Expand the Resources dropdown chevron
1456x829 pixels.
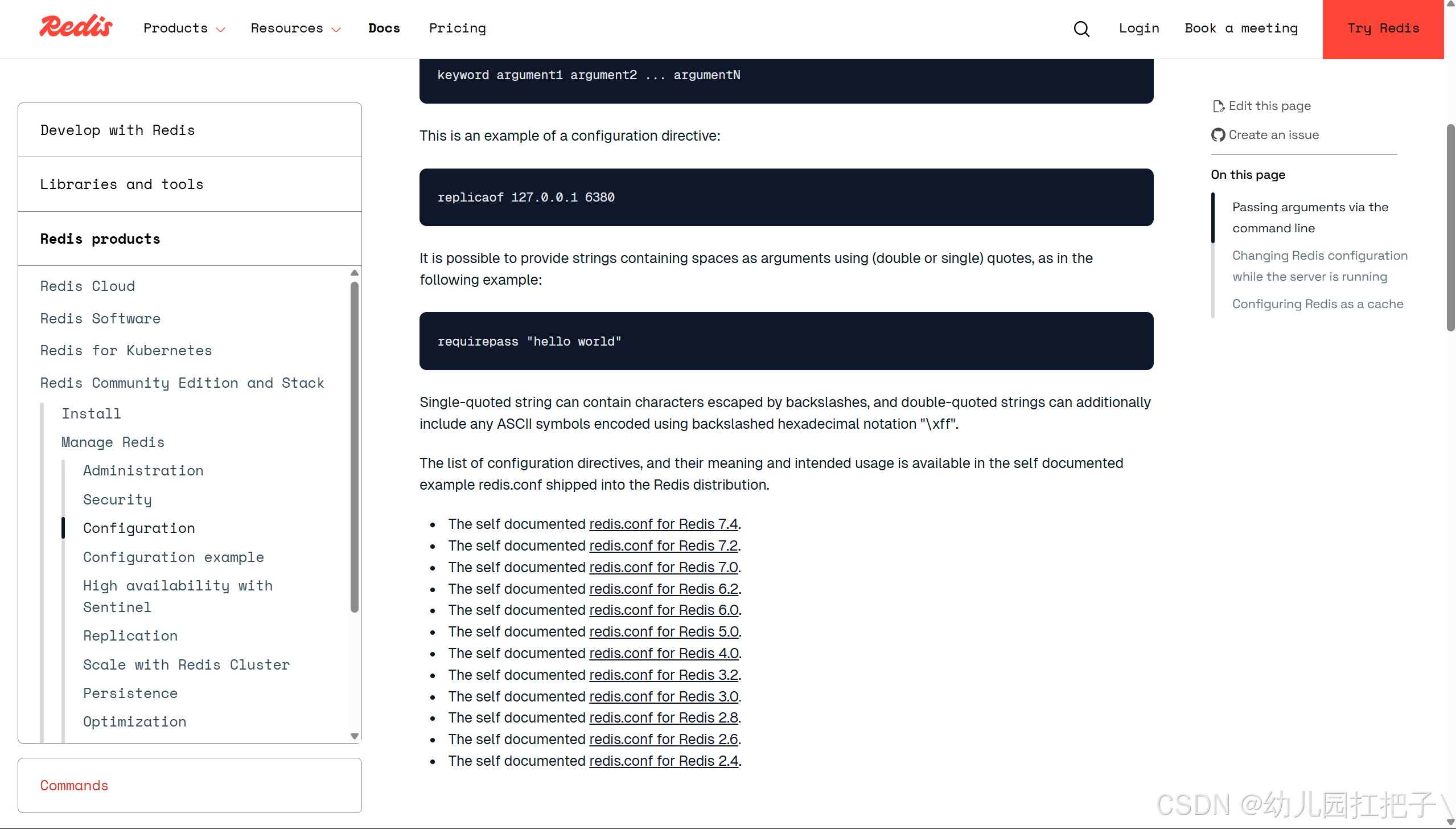(336, 30)
